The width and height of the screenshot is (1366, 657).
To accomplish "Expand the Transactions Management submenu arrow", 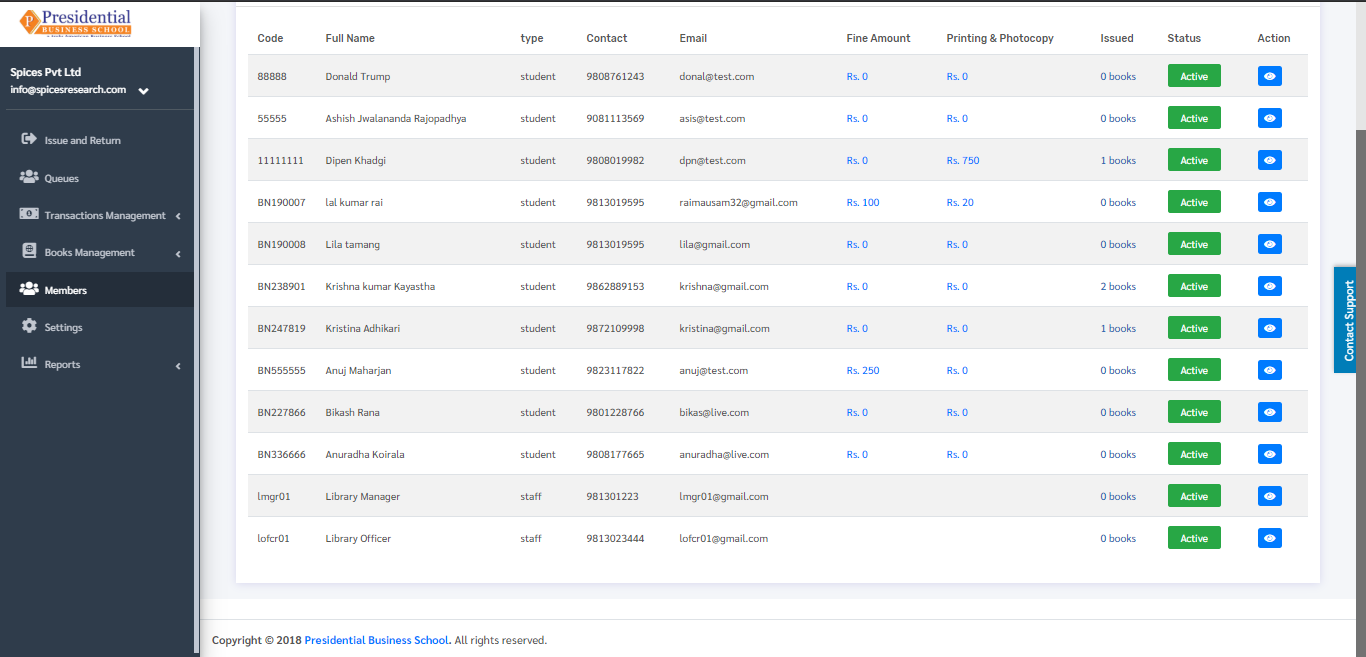I will pyautogui.click(x=178, y=216).
